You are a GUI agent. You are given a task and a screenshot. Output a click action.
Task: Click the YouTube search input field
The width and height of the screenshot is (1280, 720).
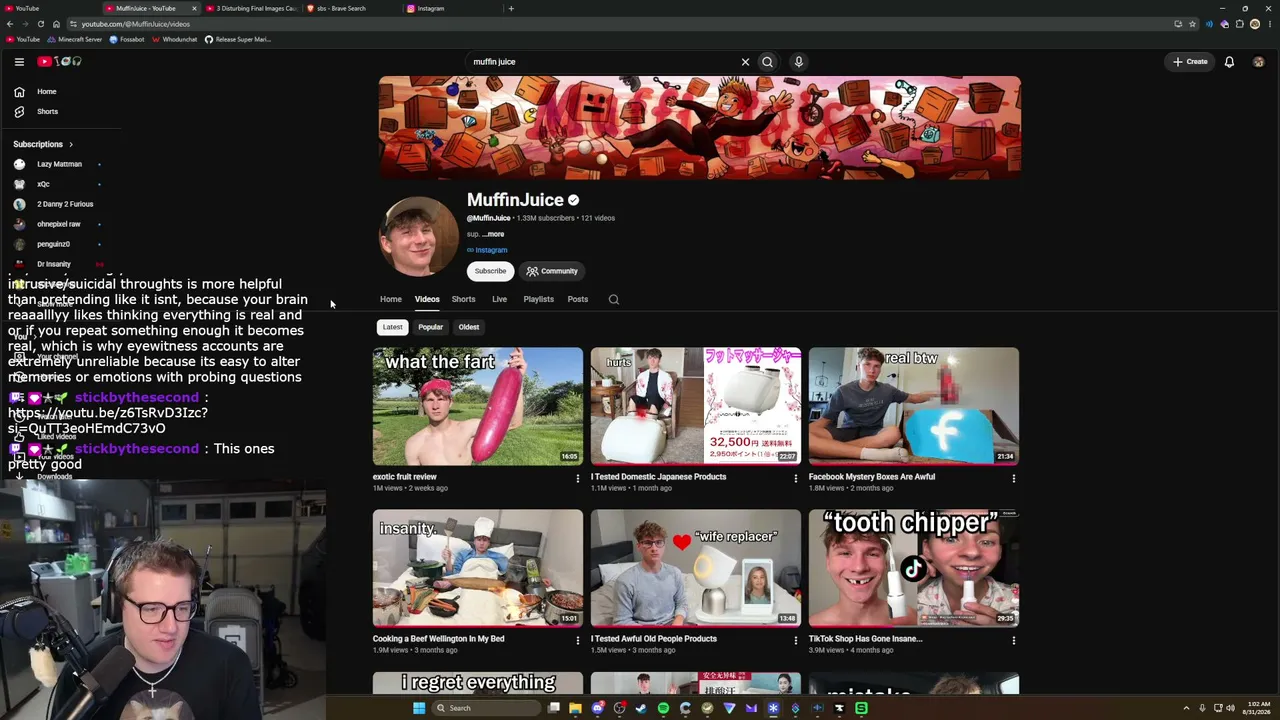tap(600, 62)
